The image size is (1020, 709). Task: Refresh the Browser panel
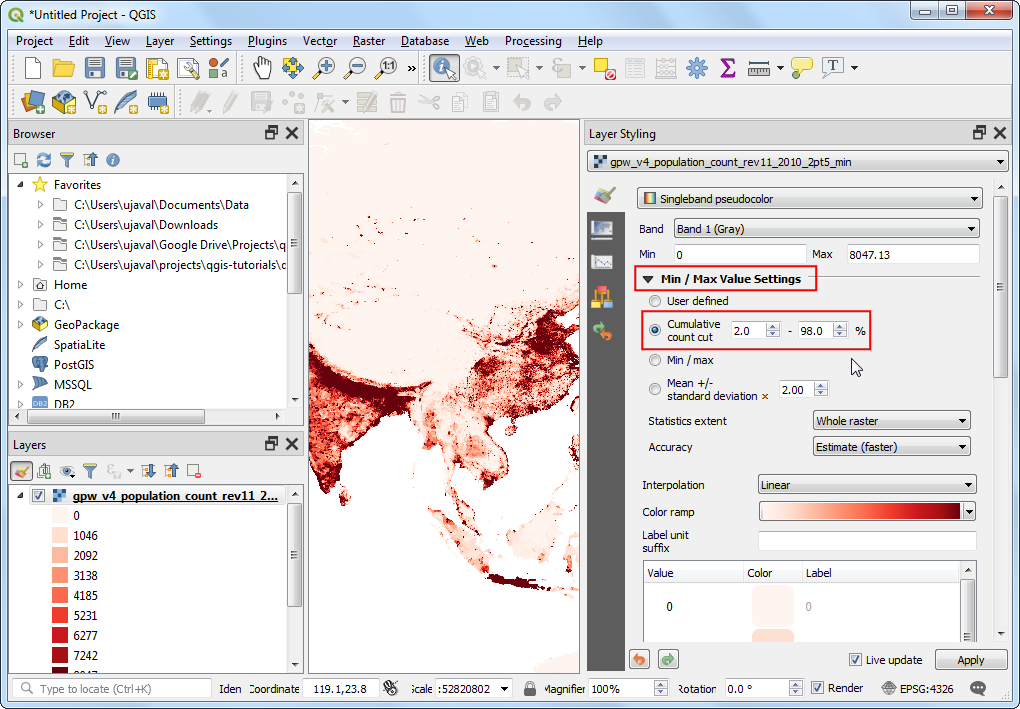[x=44, y=160]
